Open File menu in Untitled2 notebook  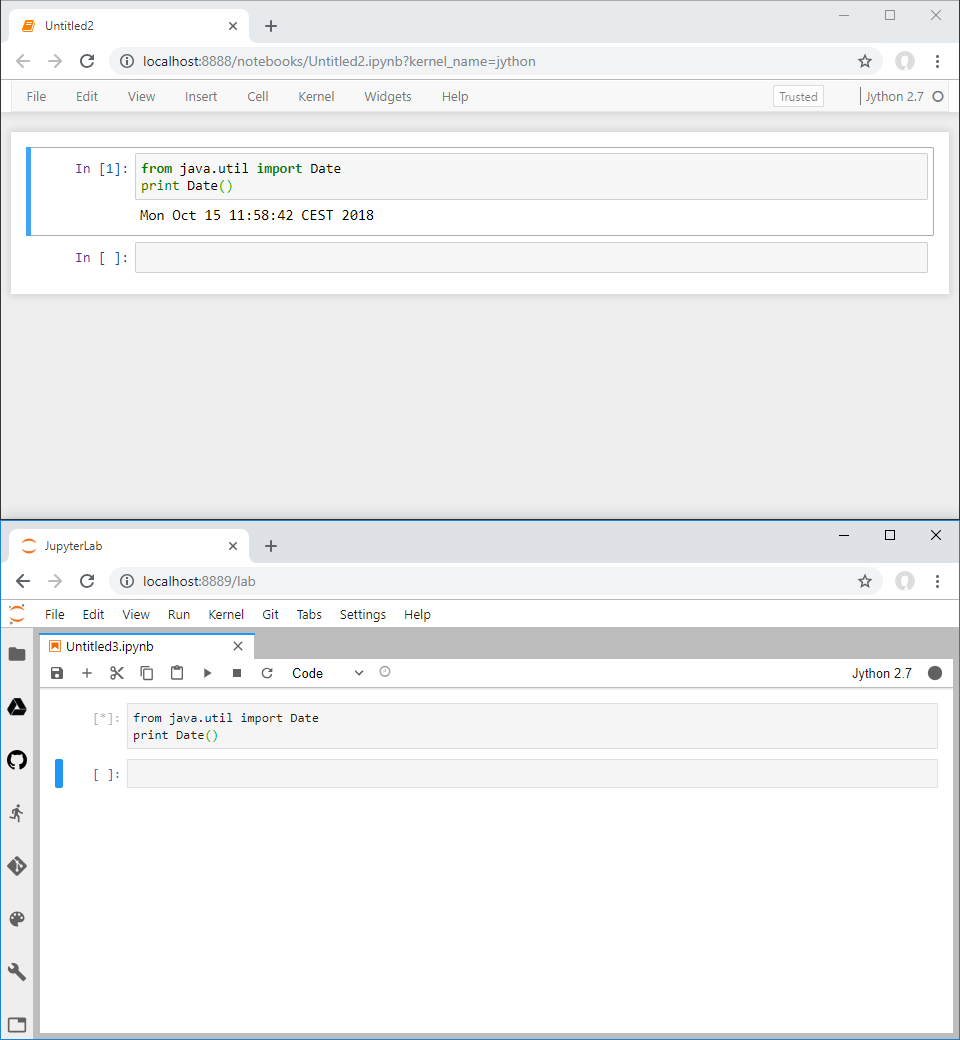(x=36, y=97)
